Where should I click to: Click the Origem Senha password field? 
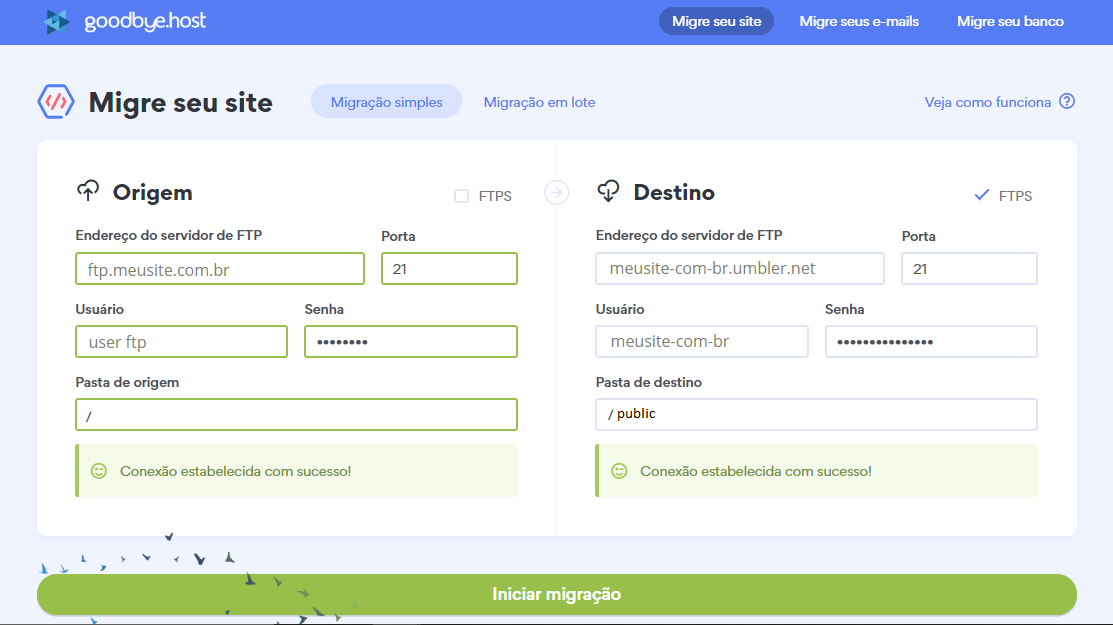[x=410, y=342]
